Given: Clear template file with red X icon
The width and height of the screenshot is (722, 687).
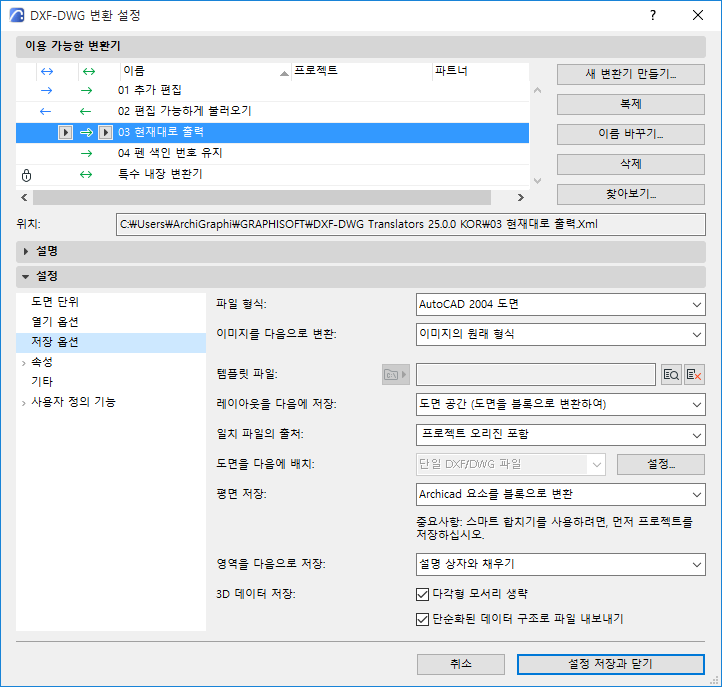Looking at the screenshot, I should coord(694,375).
